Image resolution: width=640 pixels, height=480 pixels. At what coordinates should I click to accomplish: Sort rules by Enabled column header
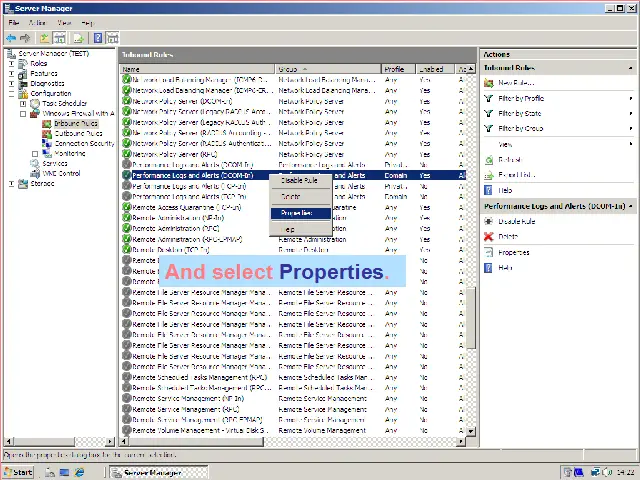coord(435,69)
